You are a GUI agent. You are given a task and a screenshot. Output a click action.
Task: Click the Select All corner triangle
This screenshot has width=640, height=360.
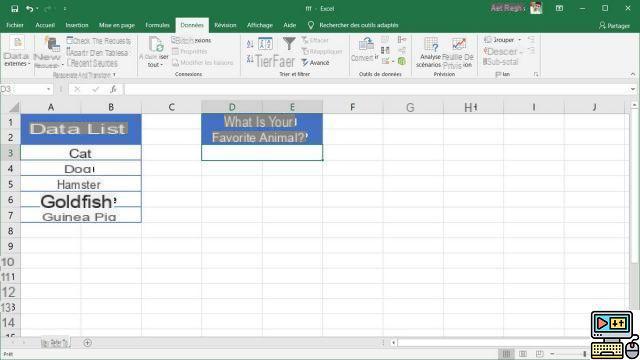click(14, 107)
